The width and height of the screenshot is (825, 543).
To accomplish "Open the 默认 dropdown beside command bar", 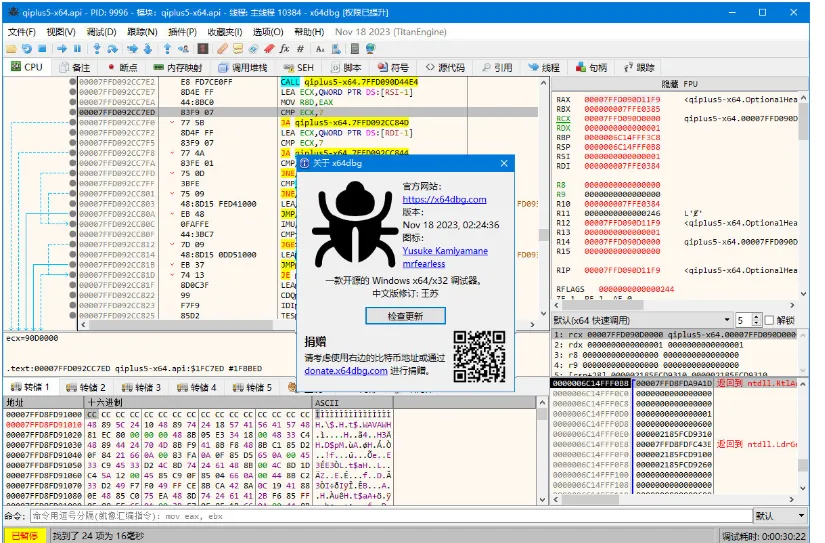I will [x=780, y=516].
